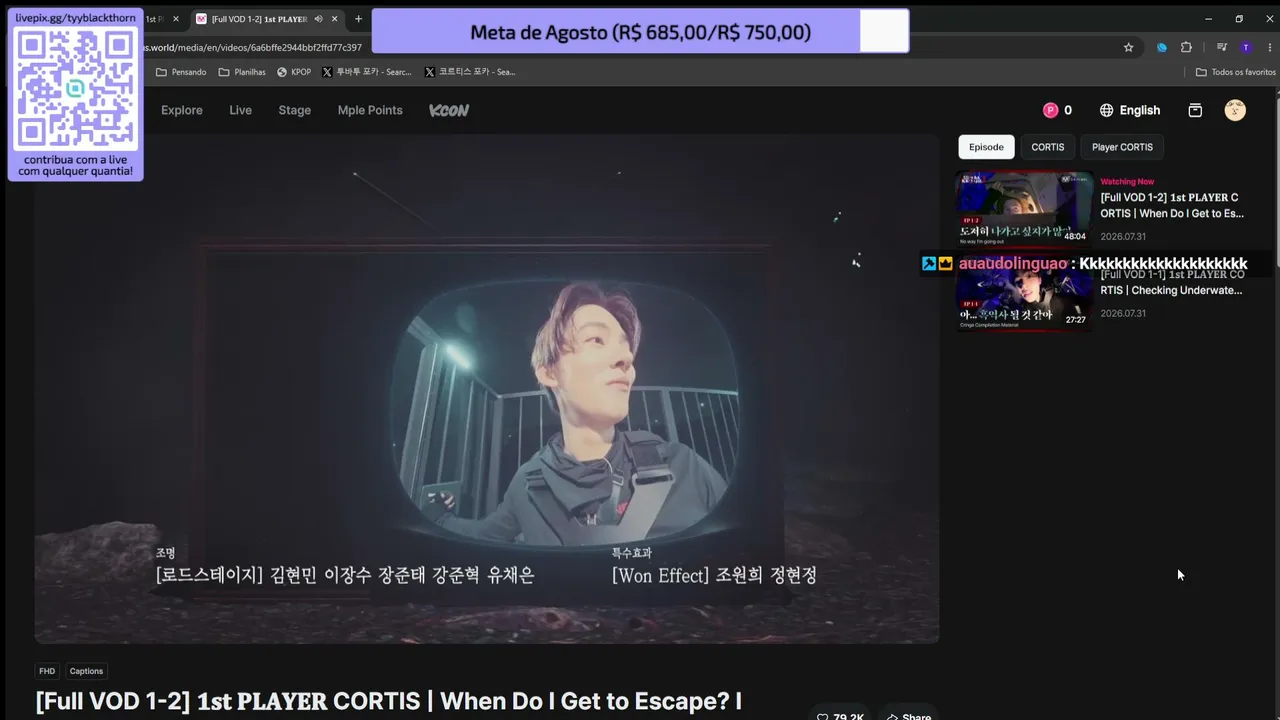Click the video player to pause
The image size is (1280, 720).
tap(487, 389)
